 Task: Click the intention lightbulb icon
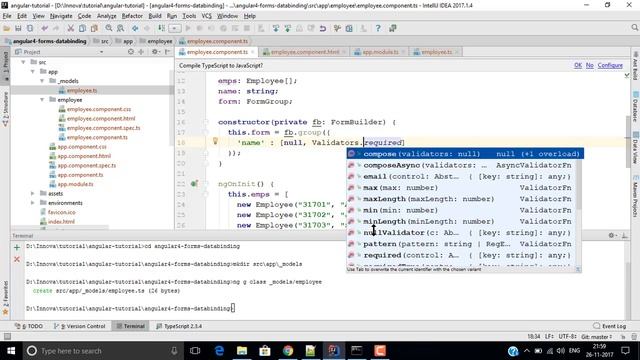[x=215, y=141]
